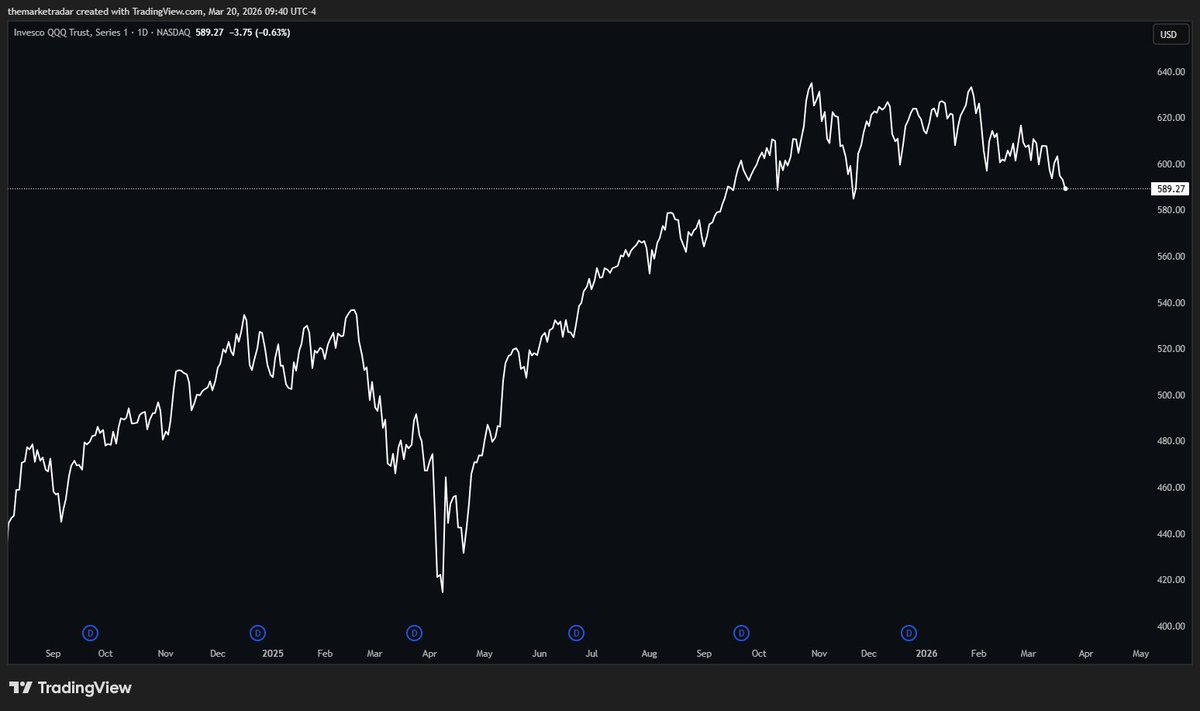Click the Jul time axis label

point(591,653)
